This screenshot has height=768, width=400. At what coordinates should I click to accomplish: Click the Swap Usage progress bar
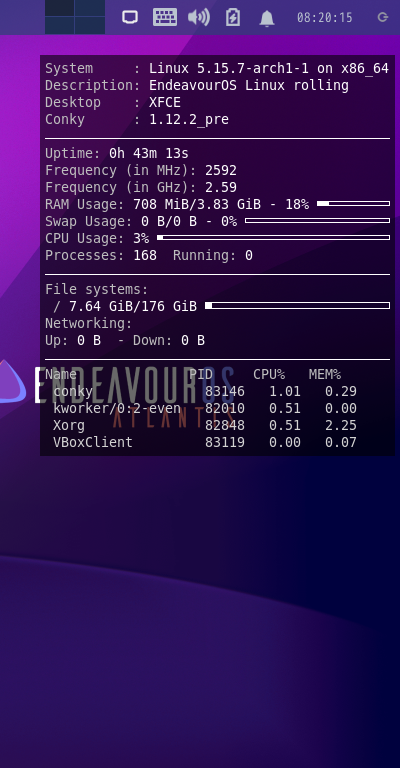tap(317, 220)
